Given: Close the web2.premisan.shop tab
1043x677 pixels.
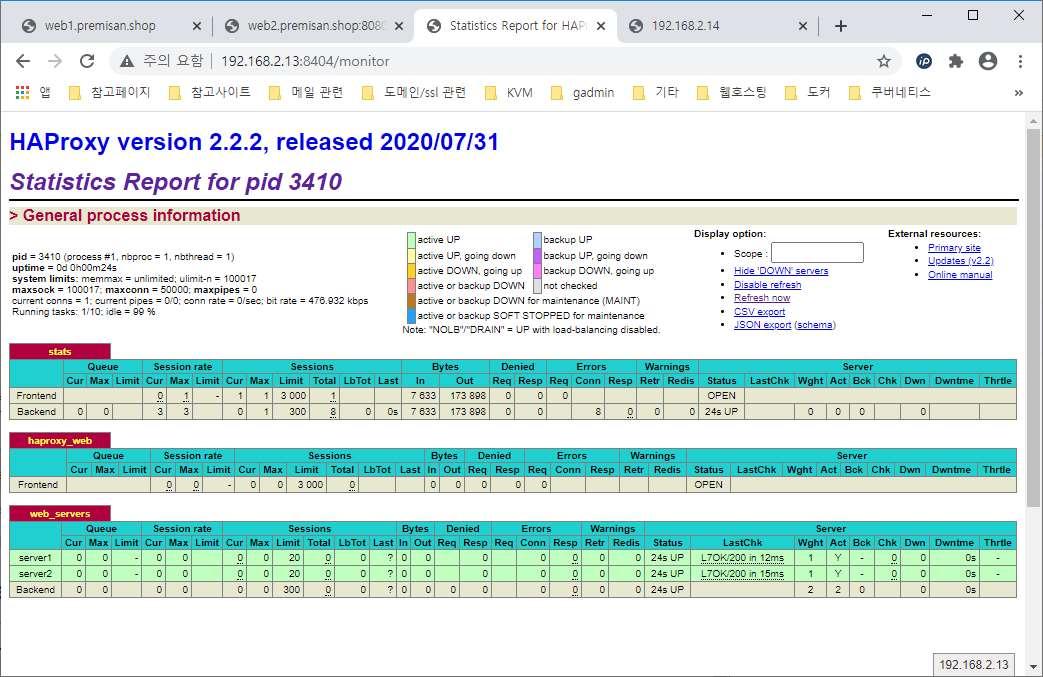Looking at the screenshot, I should (398, 26).
